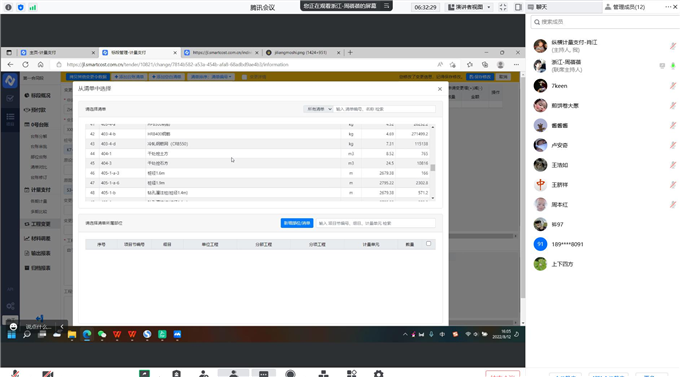The image size is (680, 377).
Task: Click the browser profile avatar icon
Action: point(500,65)
